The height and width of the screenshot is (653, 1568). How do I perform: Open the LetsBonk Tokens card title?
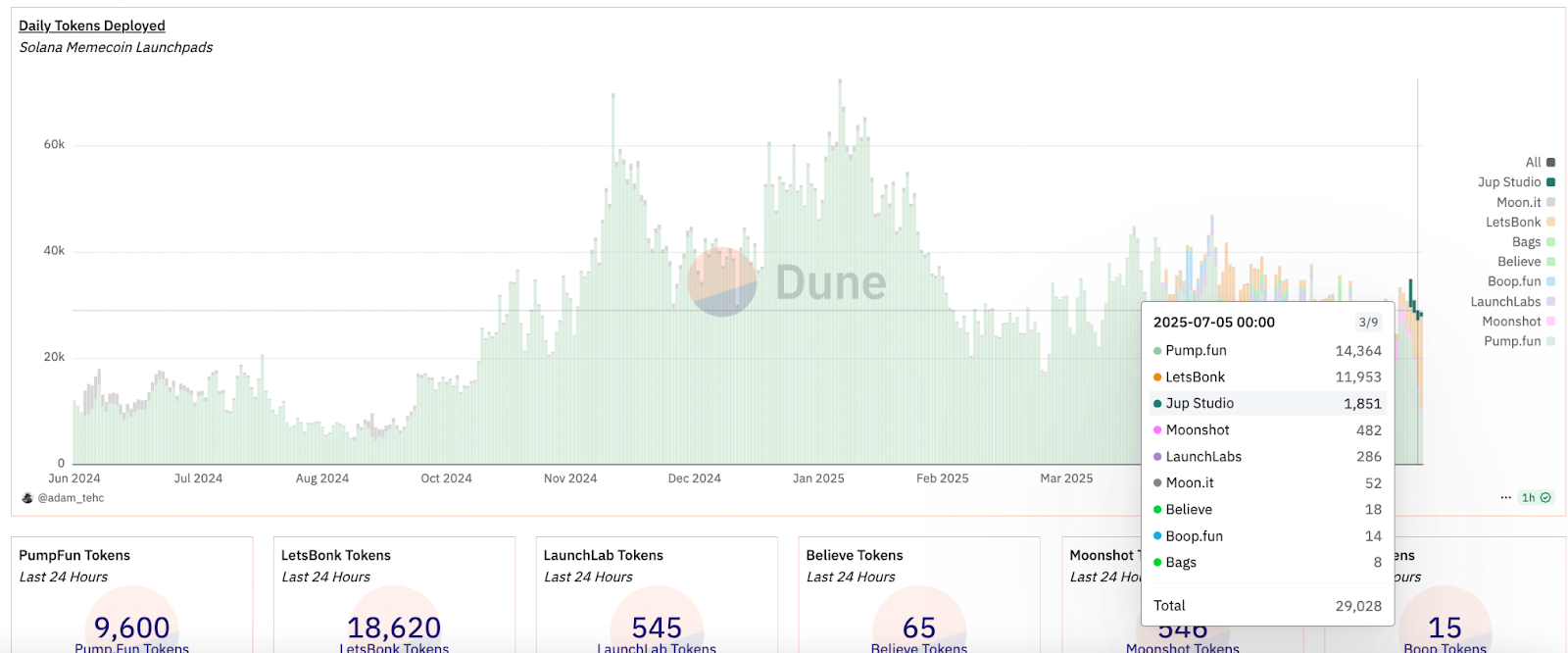336,556
